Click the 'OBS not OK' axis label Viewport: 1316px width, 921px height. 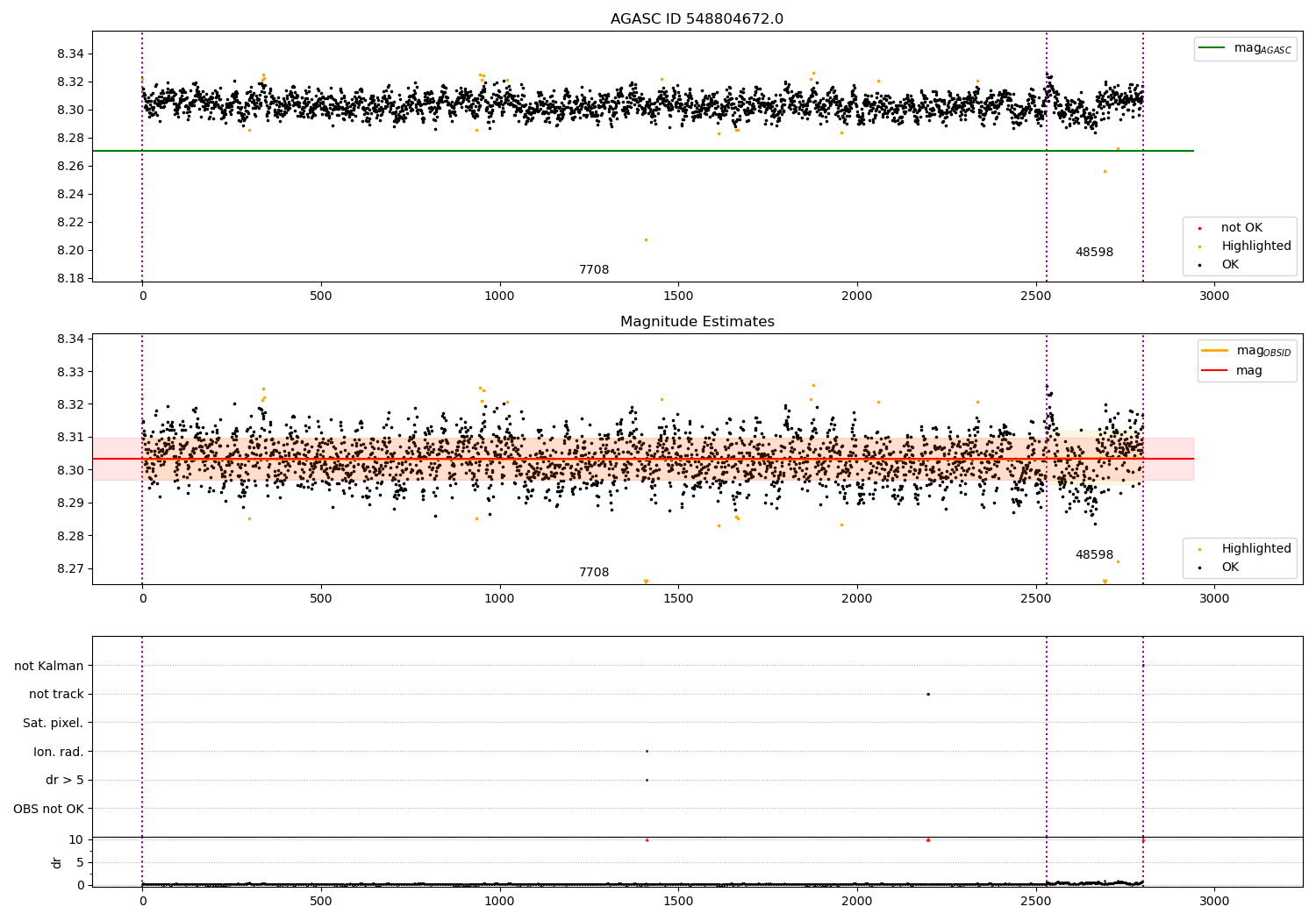(x=49, y=809)
